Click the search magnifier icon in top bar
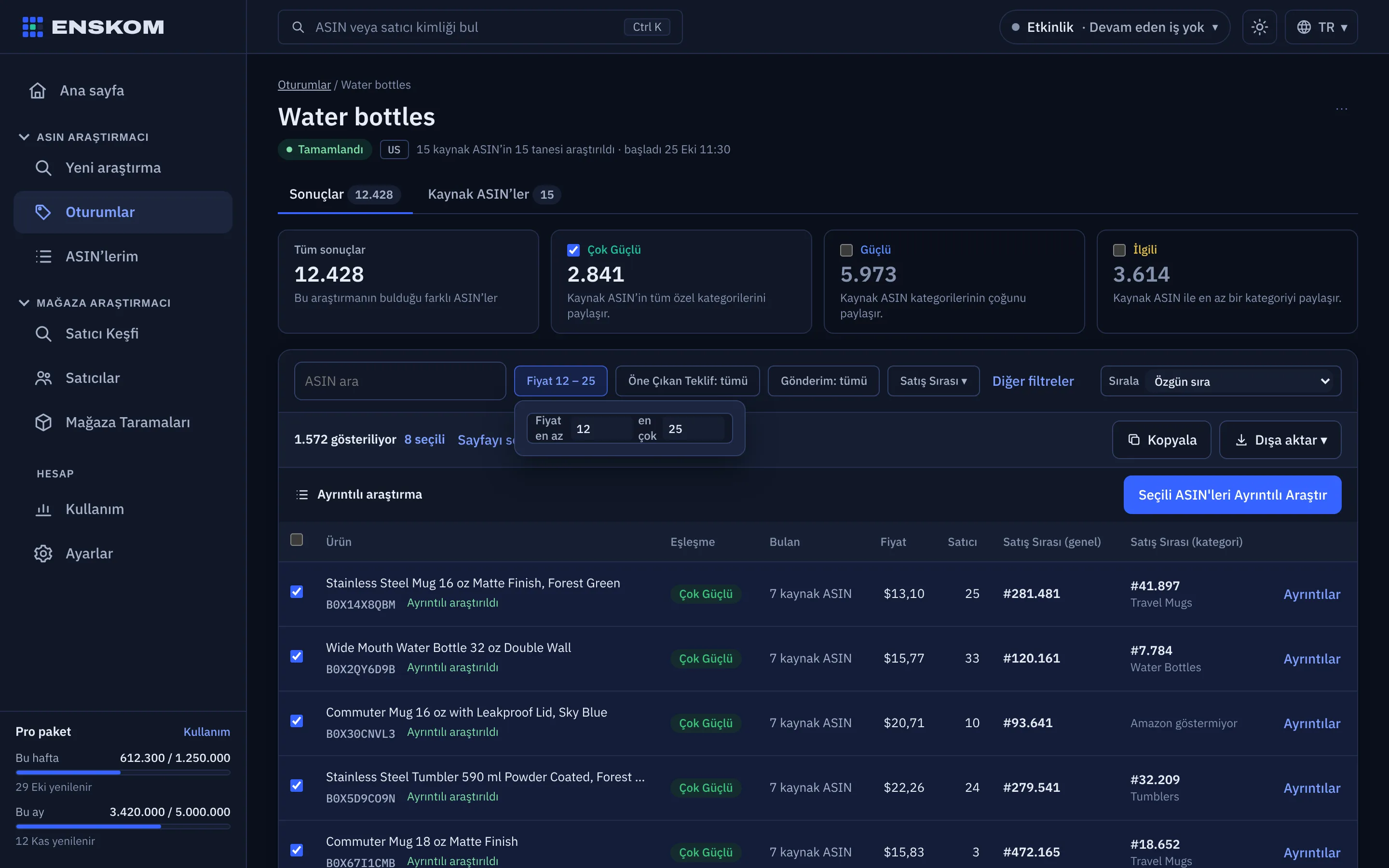The image size is (1389, 868). click(298, 27)
